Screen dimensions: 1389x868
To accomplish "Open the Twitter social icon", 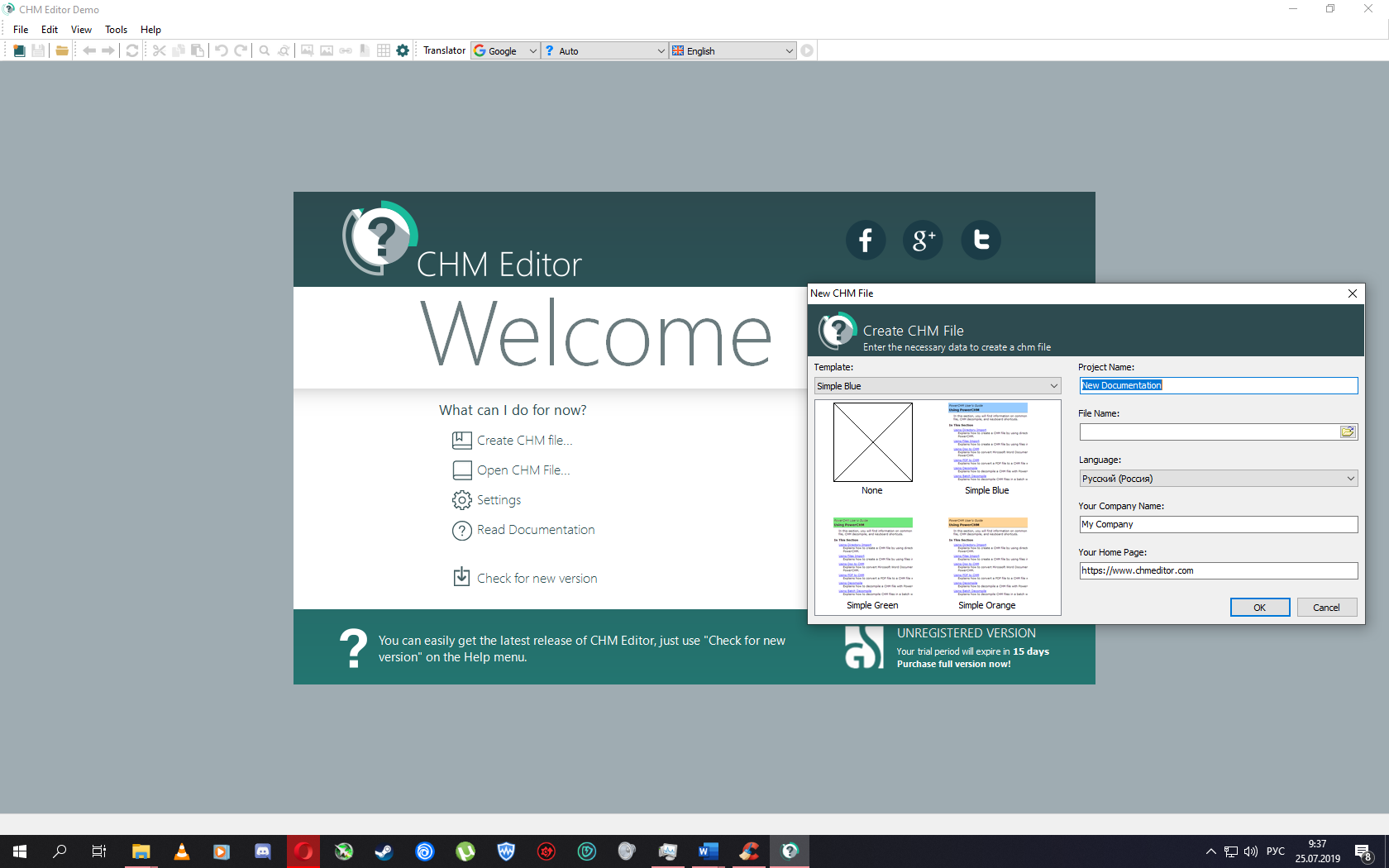I will (x=981, y=240).
